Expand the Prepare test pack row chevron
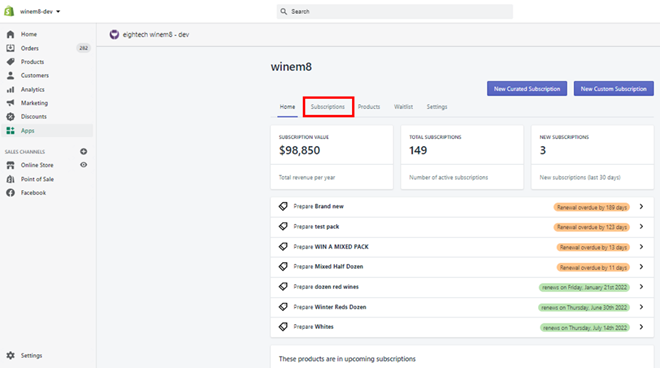Image resolution: width=660 pixels, height=368 pixels. 641,227
